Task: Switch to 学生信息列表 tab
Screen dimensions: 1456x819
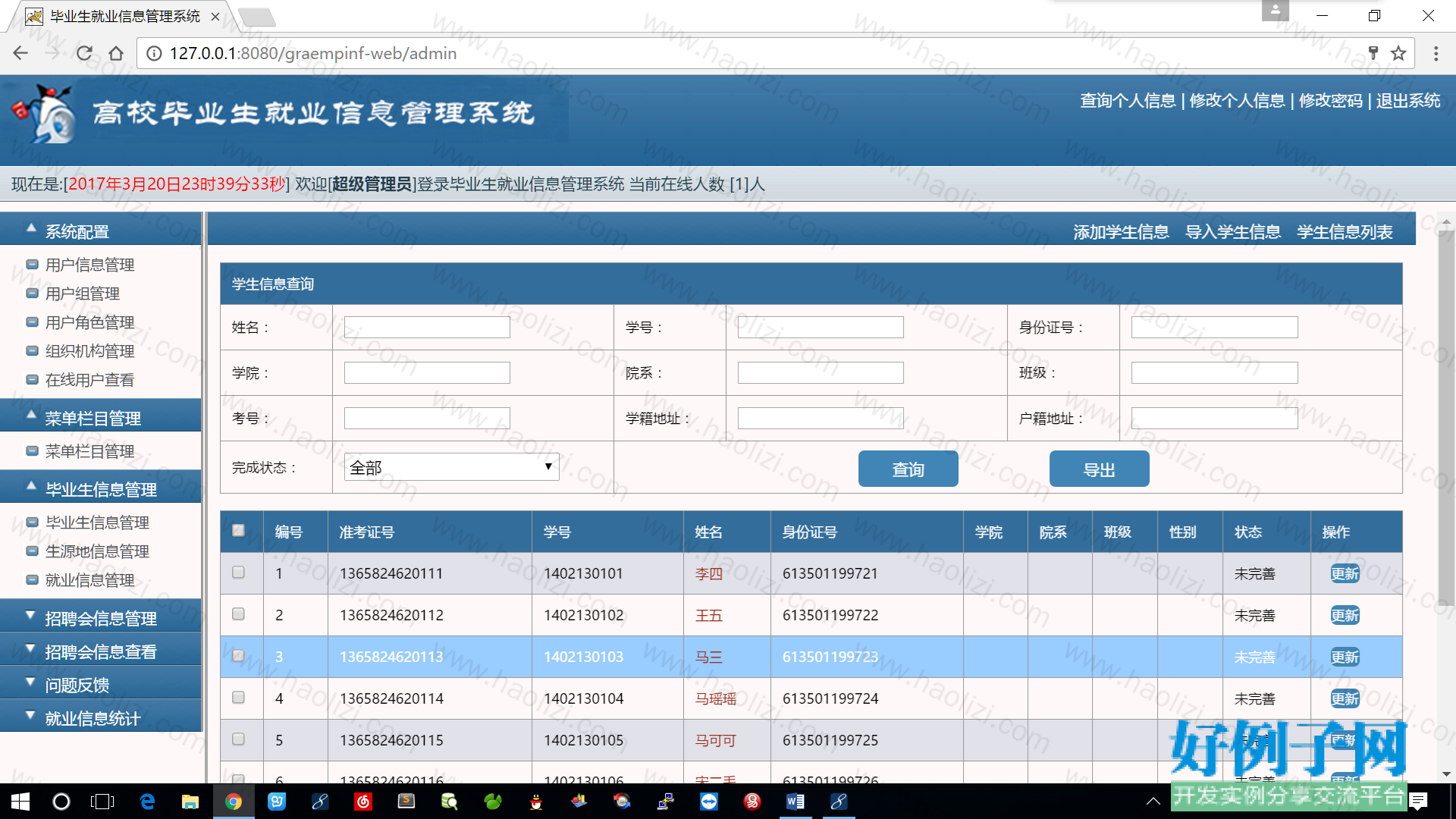Action: pyautogui.click(x=1345, y=232)
